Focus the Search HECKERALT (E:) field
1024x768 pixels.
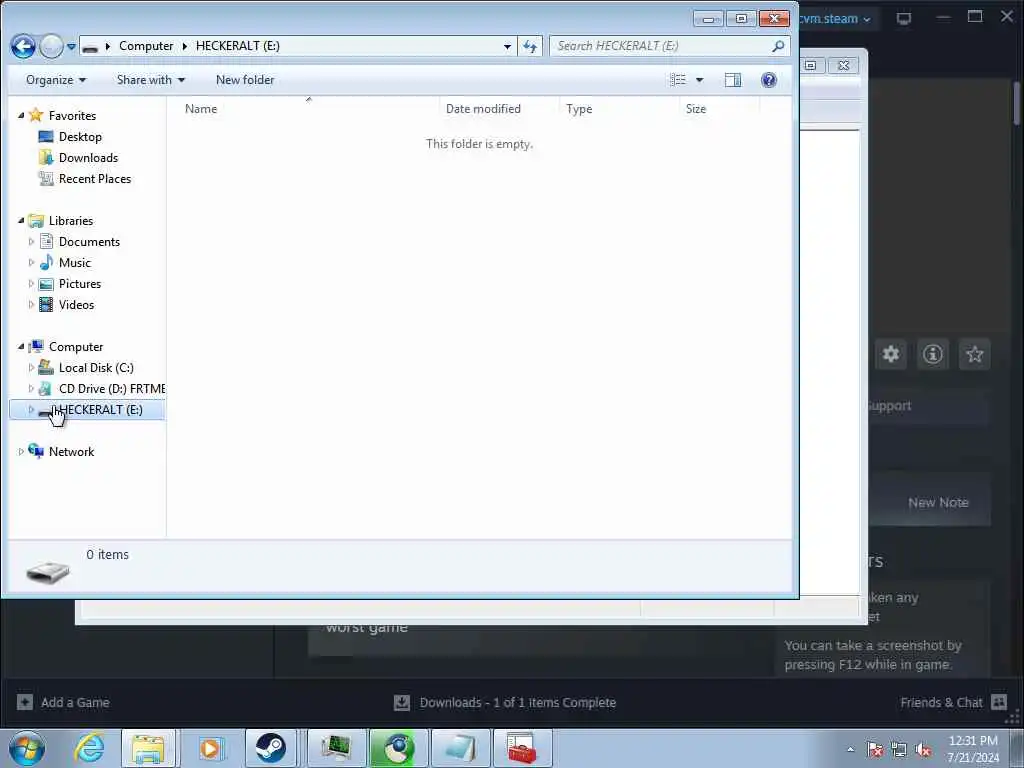pos(669,46)
